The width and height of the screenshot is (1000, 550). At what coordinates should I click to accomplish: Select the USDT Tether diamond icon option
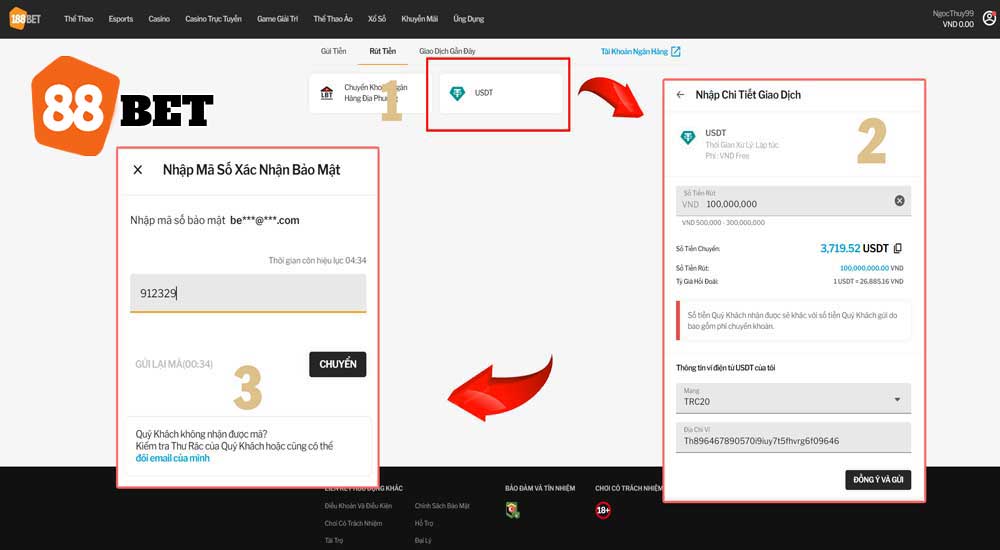(457, 93)
